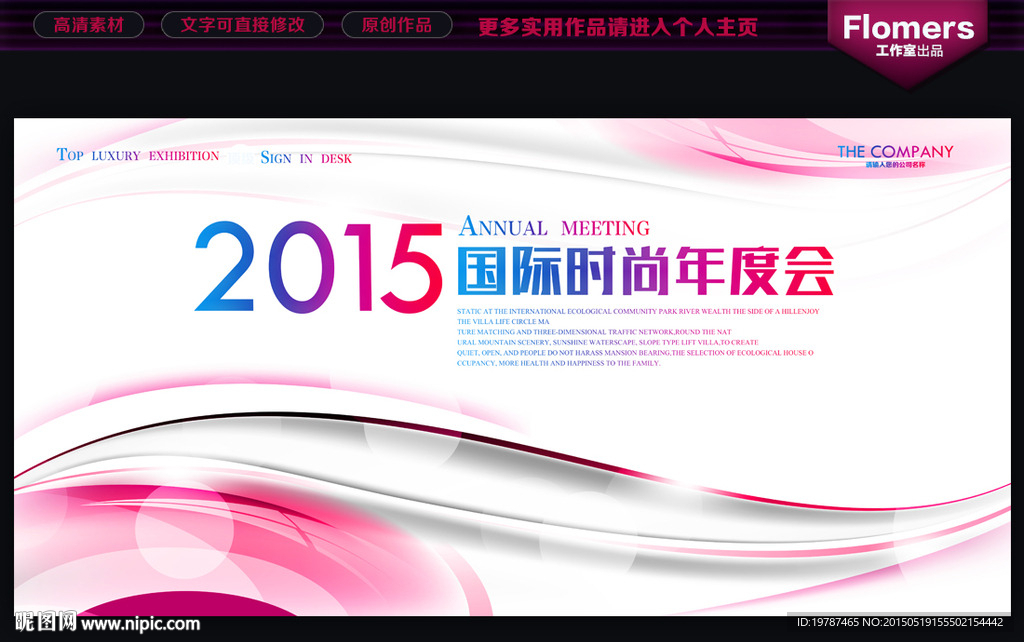Viewport: 1024px width, 642px height.
Task: Click the 'TURE MATCHING AND THREE-DIMENSIONAL' line
Action: 594,332
